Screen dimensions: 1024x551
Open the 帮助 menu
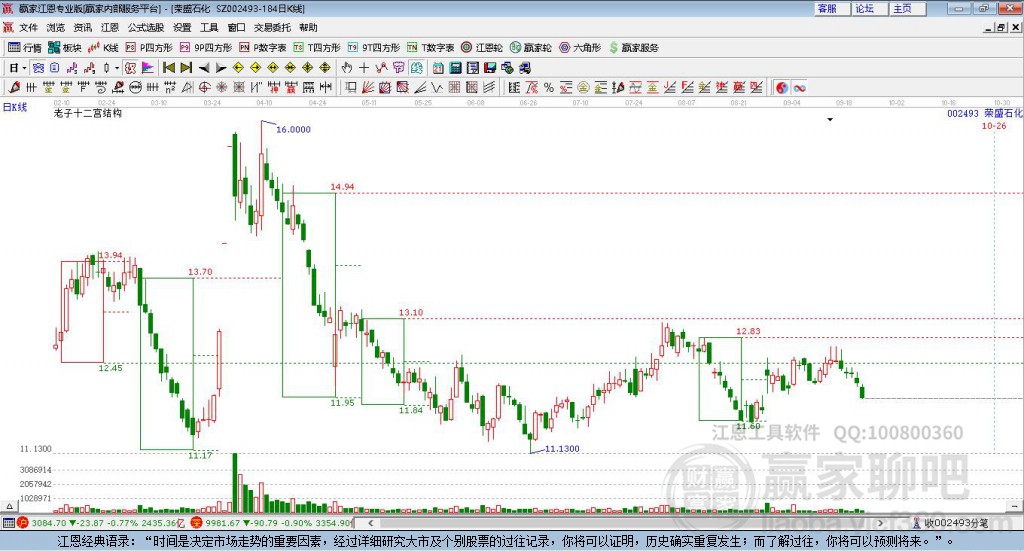point(308,27)
